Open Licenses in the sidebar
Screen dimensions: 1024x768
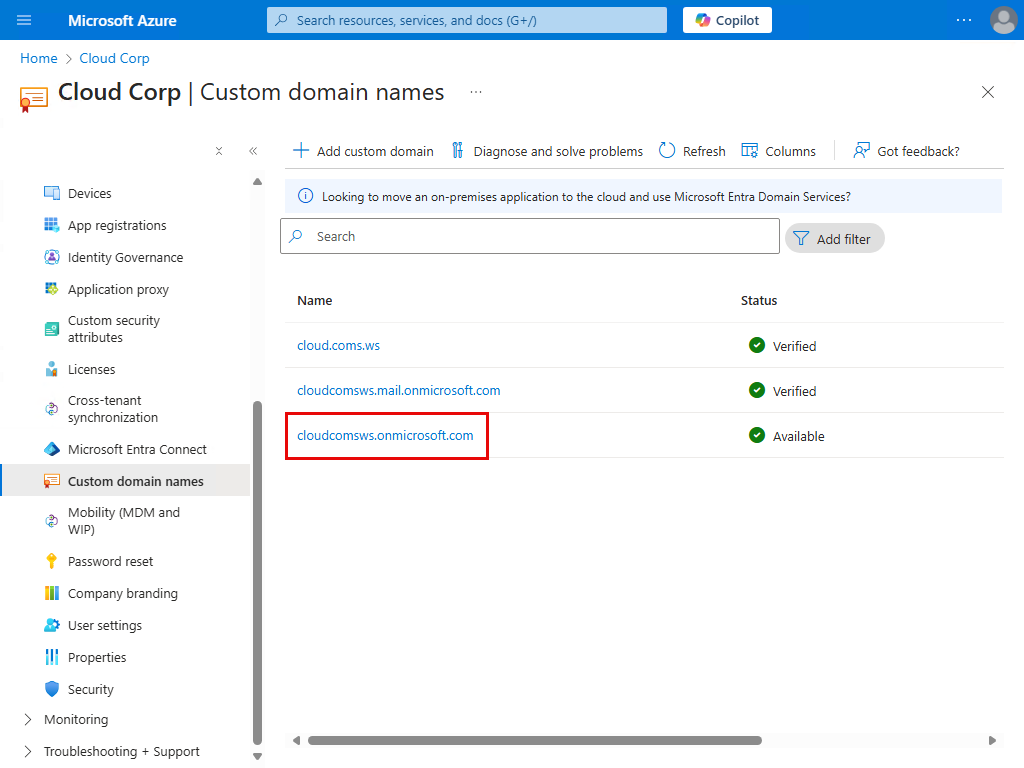pyautogui.click(x=91, y=369)
